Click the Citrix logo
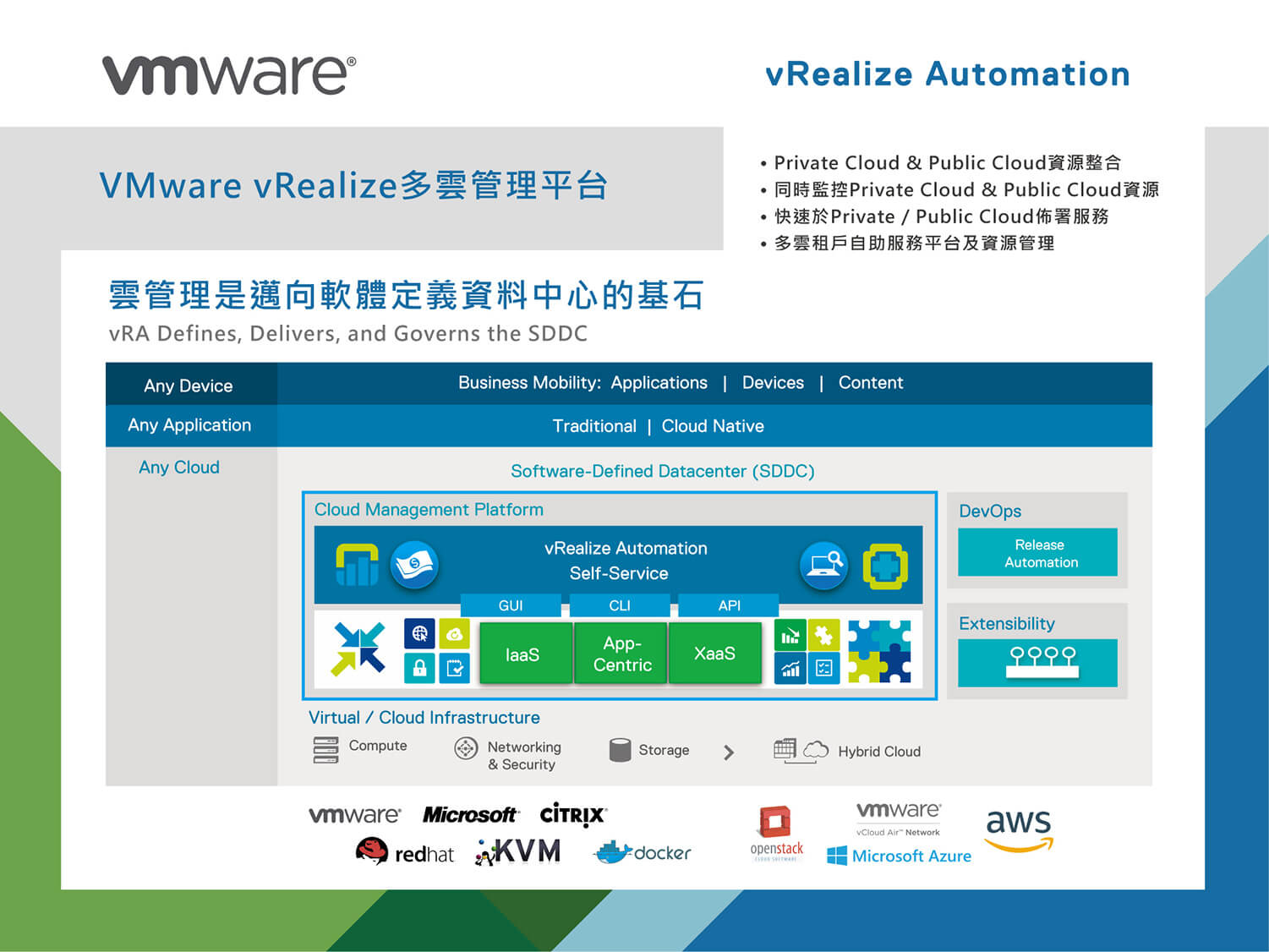This screenshot has width=1269, height=952. (x=573, y=814)
